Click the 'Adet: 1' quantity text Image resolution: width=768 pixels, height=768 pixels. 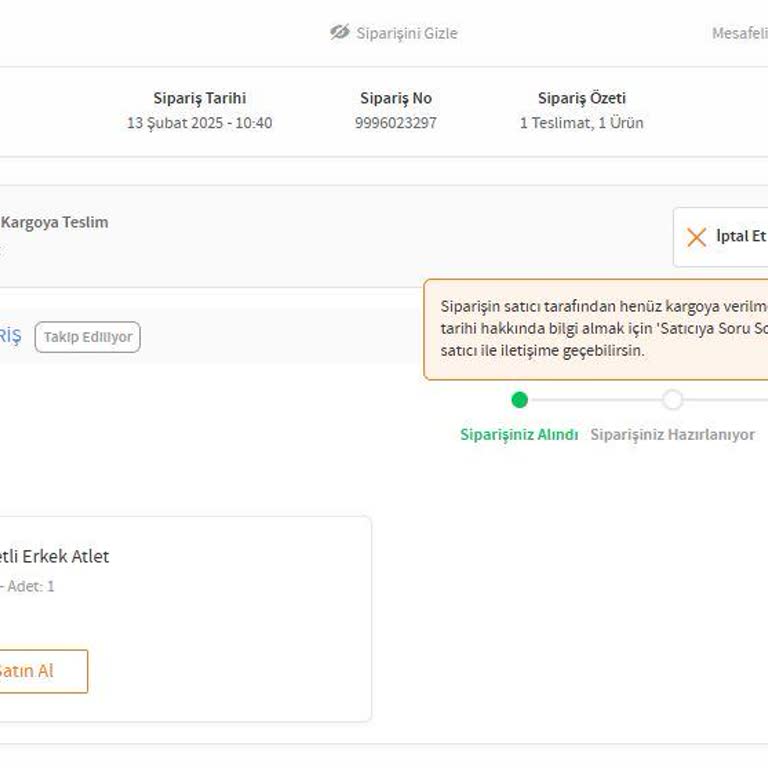(x=31, y=586)
